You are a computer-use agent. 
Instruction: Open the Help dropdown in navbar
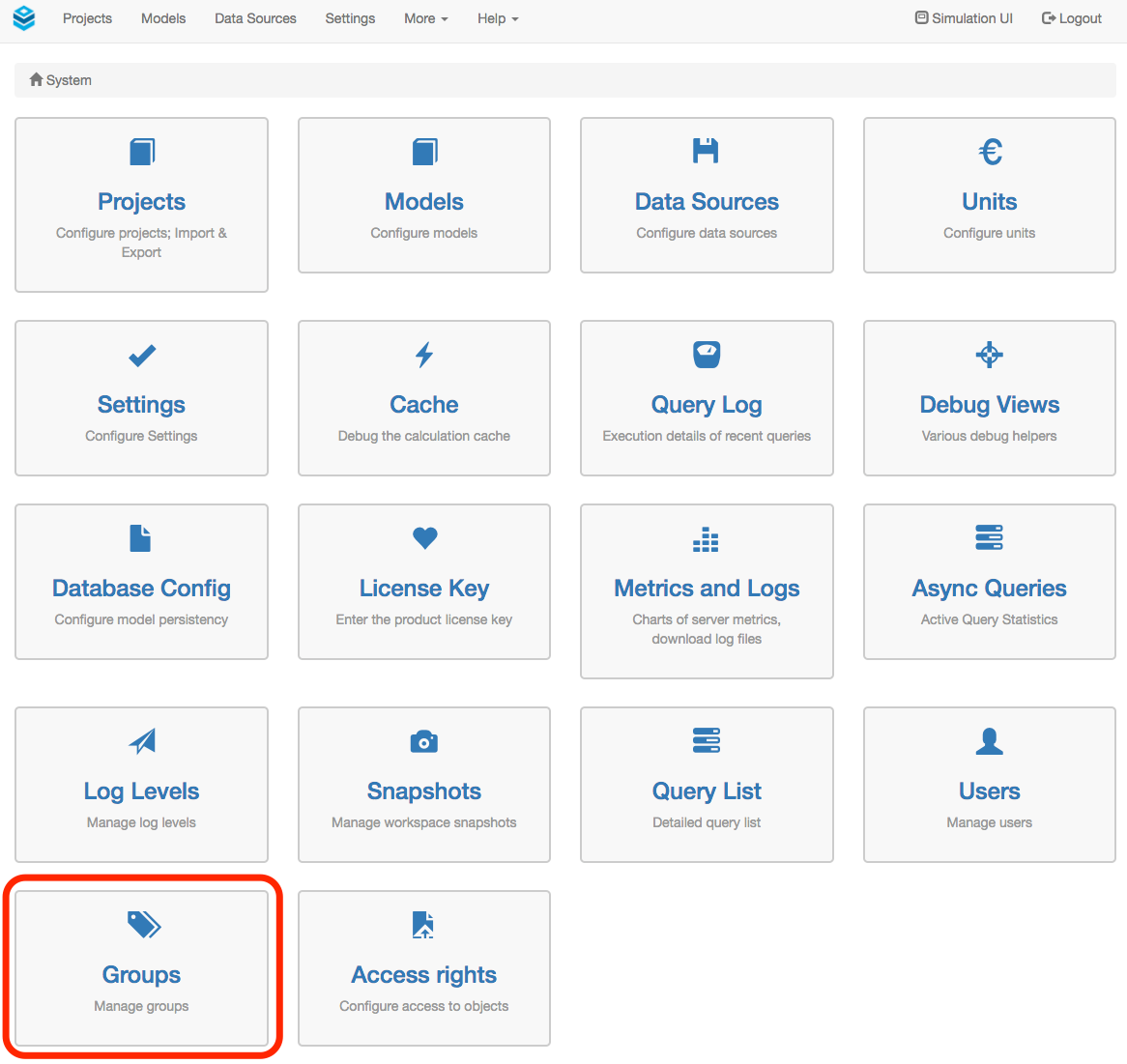[x=497, y=18]
